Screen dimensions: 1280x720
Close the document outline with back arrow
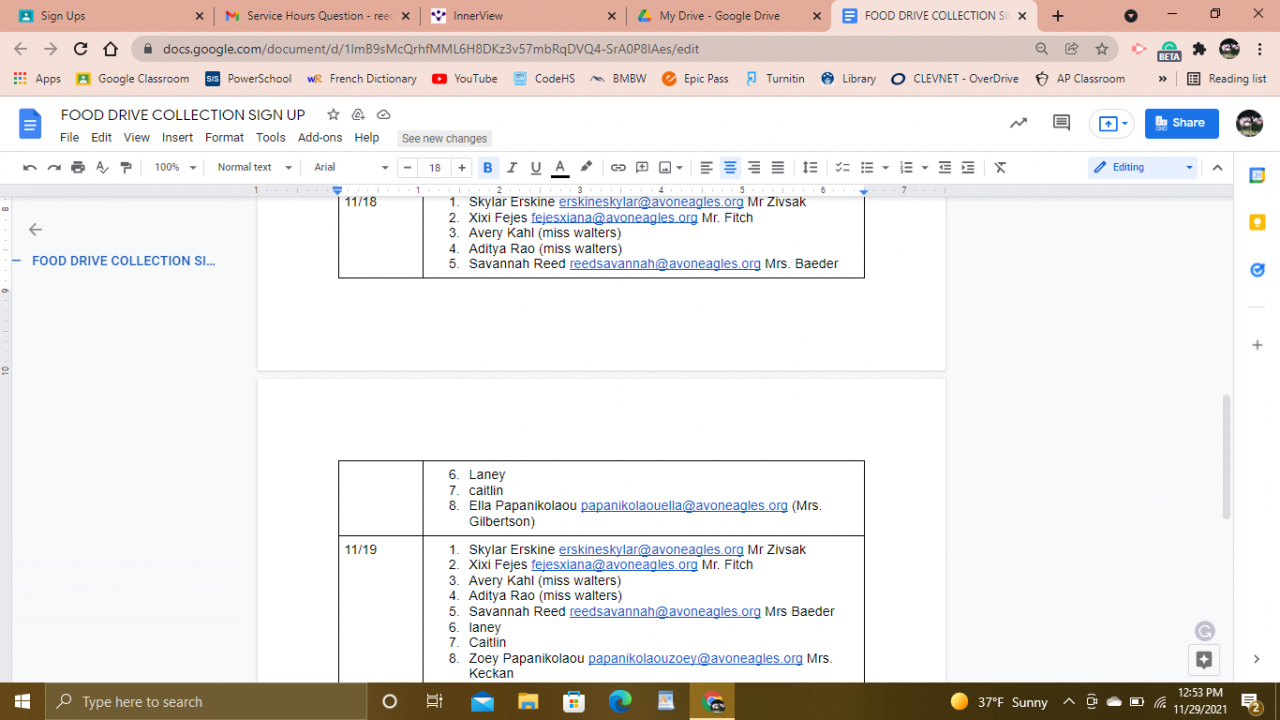(x=35, y=229)
